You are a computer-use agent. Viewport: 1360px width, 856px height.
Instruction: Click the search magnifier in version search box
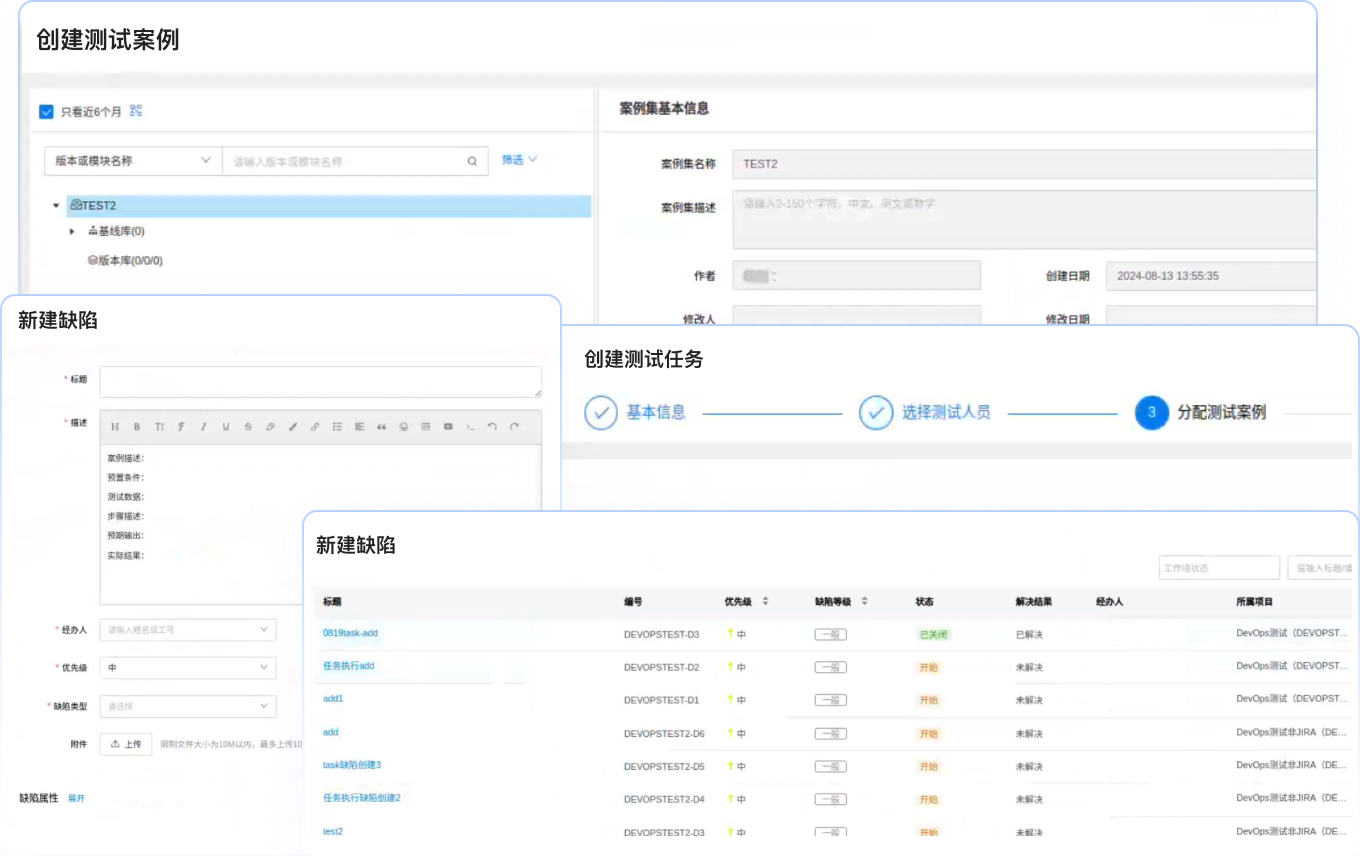(x=472, y=161)
